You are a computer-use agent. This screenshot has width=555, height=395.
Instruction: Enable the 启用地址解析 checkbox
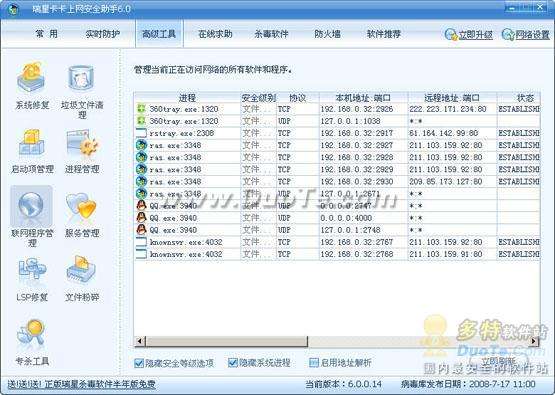coord(314,363)
